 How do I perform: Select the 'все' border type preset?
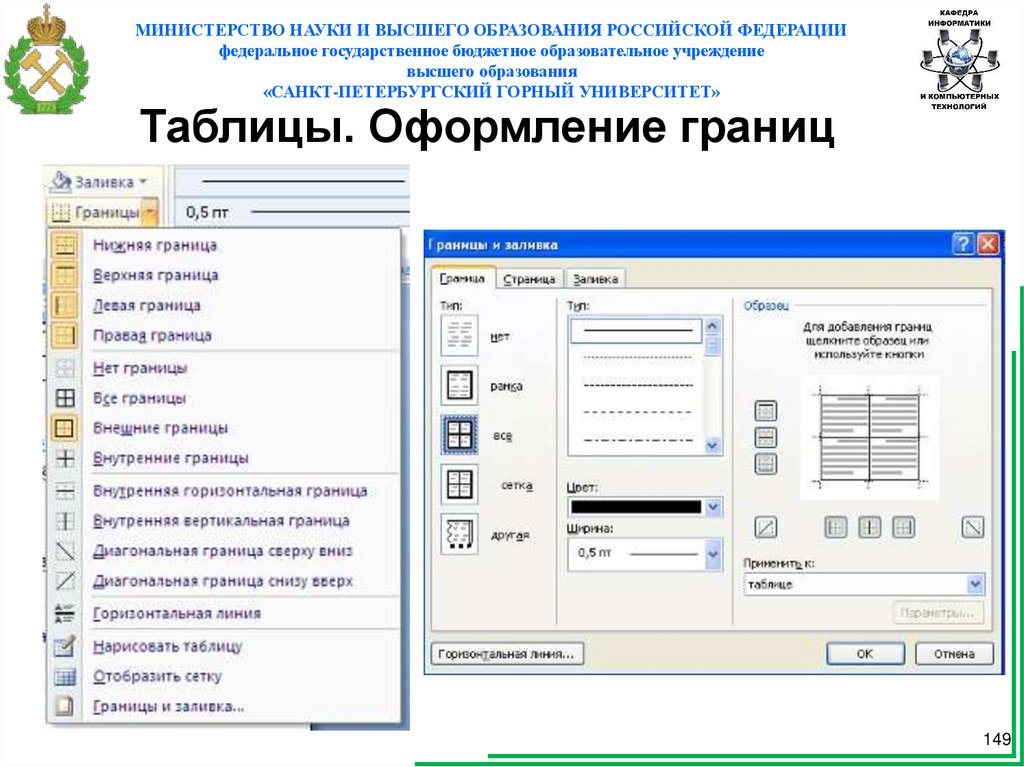(459, 435)
